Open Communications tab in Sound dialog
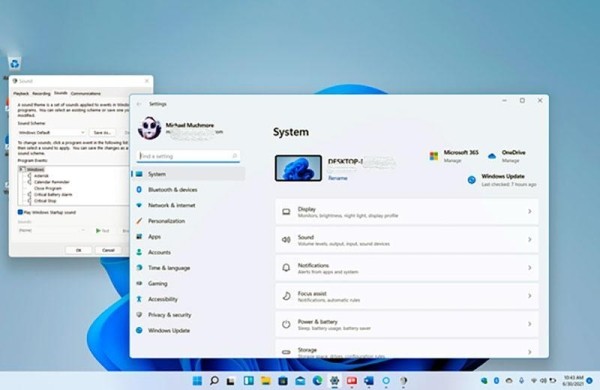The width and height of the screenshot is (600, 390). pyautogui.click(x=86, y=93)
